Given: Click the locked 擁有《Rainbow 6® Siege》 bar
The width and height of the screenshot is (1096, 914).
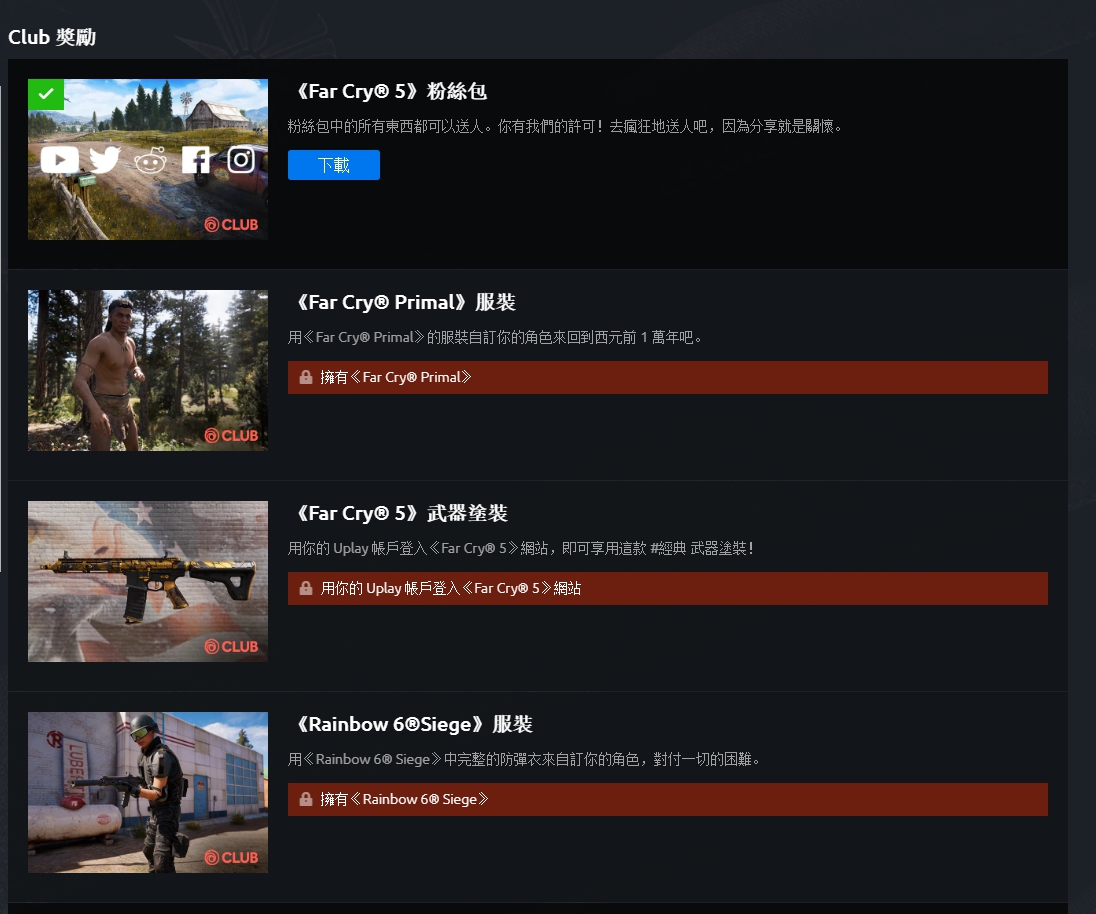Looking at the screenshot, I should [x=668, y=799].
